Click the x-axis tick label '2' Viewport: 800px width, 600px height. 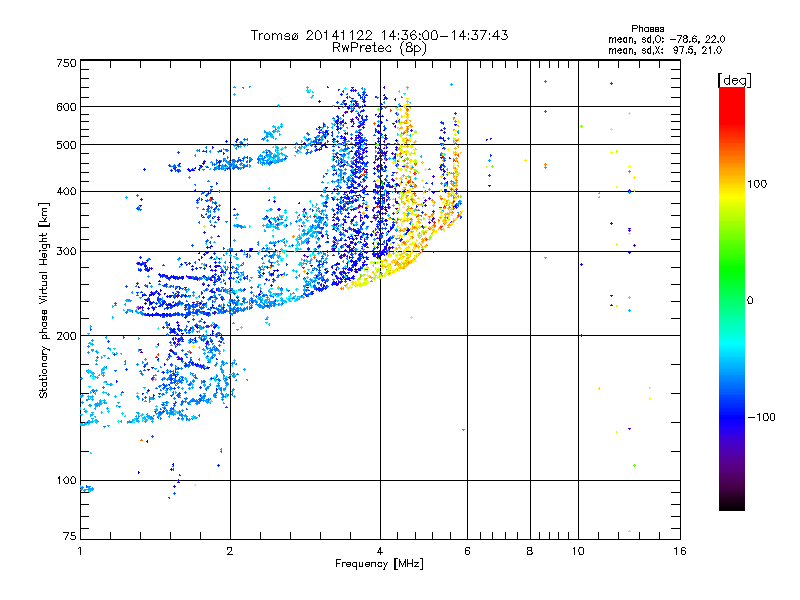[x=230, y=551]
